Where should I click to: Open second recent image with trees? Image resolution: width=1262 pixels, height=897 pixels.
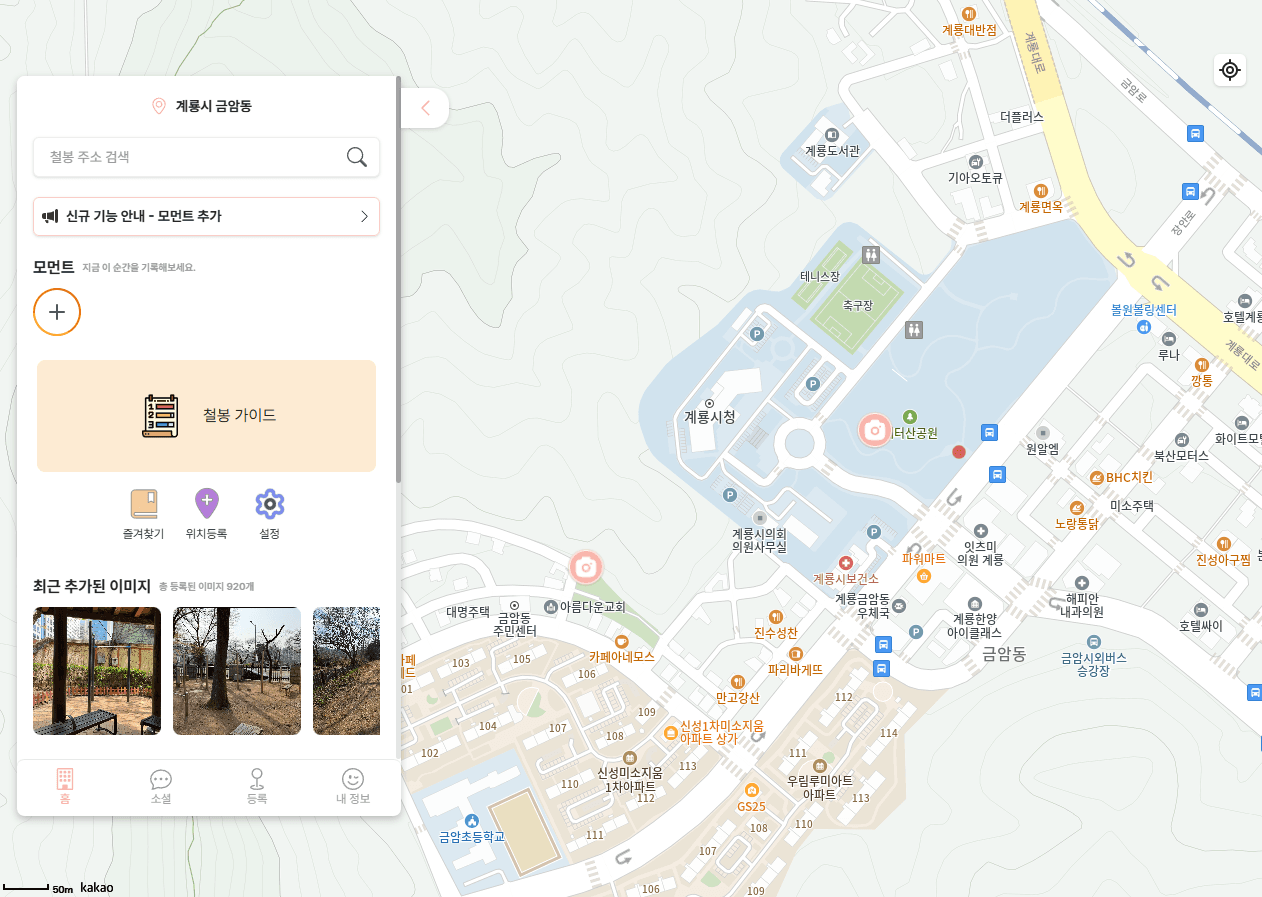[237, 671]
